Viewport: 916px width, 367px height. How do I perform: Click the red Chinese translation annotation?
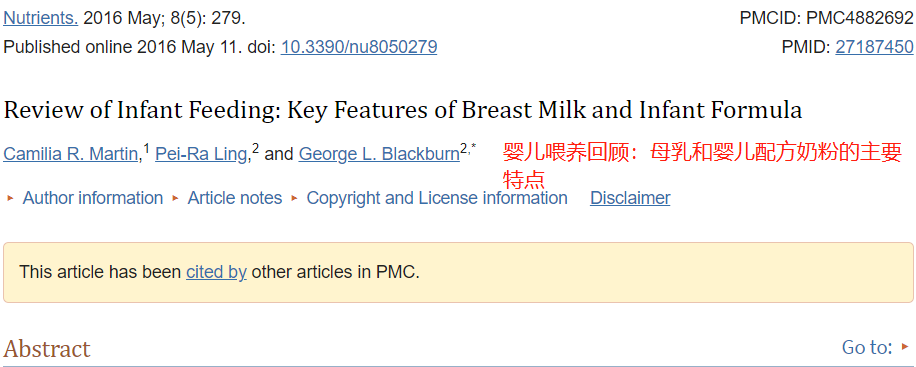click(702, 164)
